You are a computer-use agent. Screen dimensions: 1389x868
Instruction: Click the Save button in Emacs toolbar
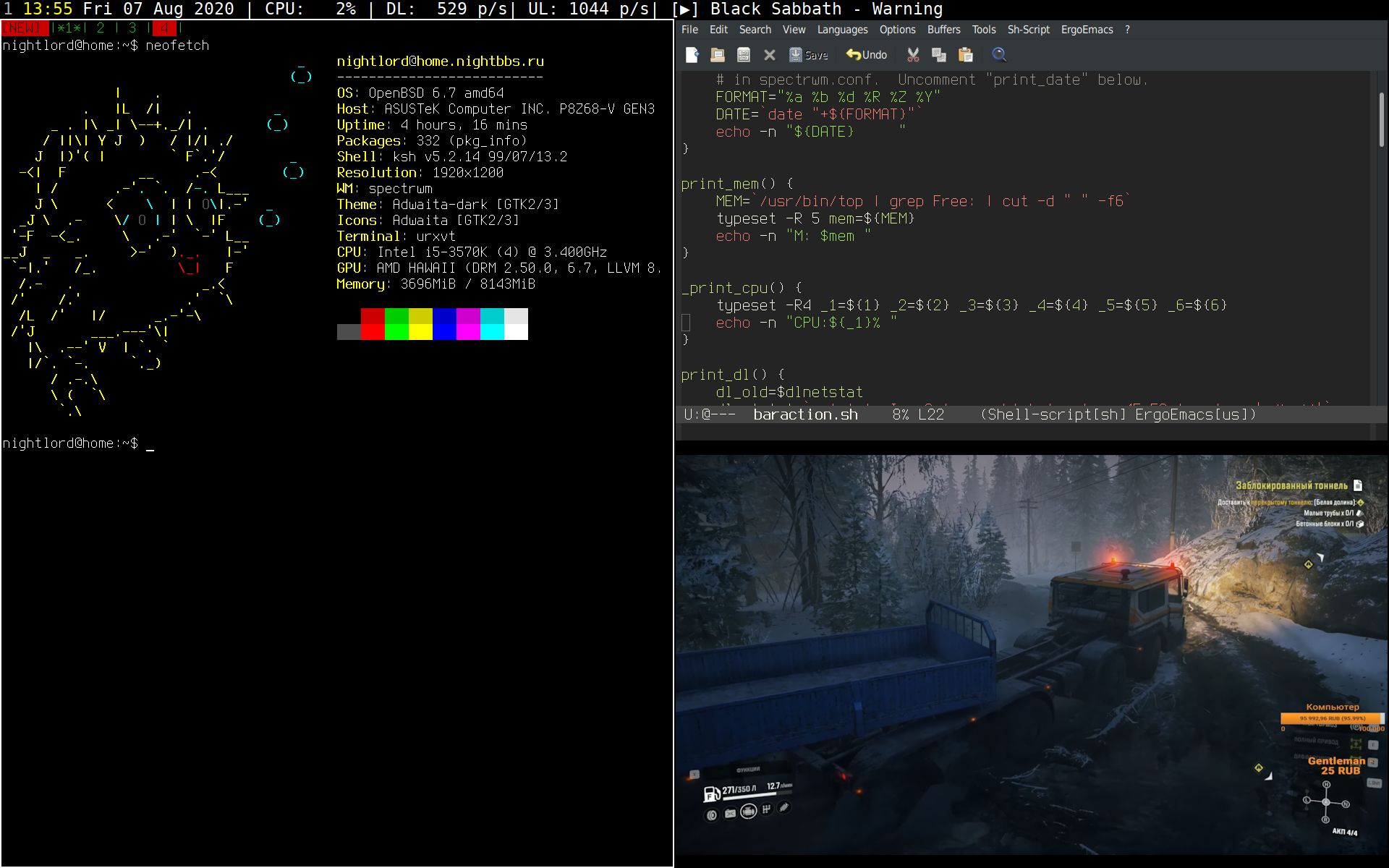click(809, 55)
